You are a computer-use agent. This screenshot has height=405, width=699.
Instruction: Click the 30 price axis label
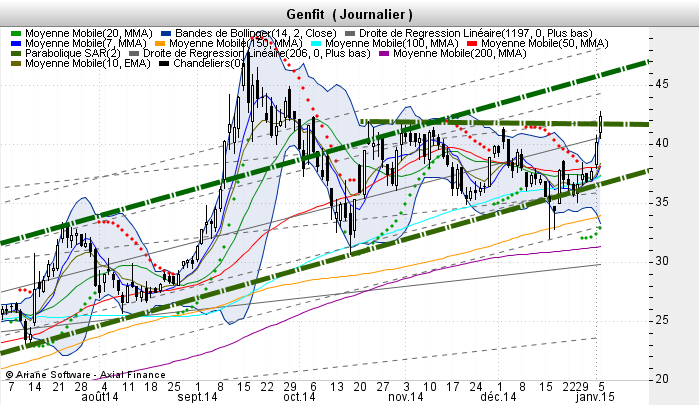click(x=662, y=261)
